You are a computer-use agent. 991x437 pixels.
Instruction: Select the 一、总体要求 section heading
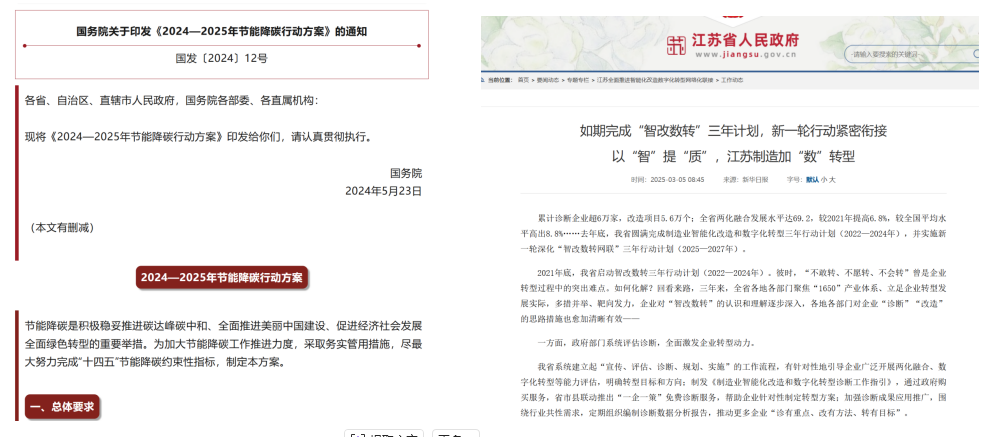click(62, 406)
